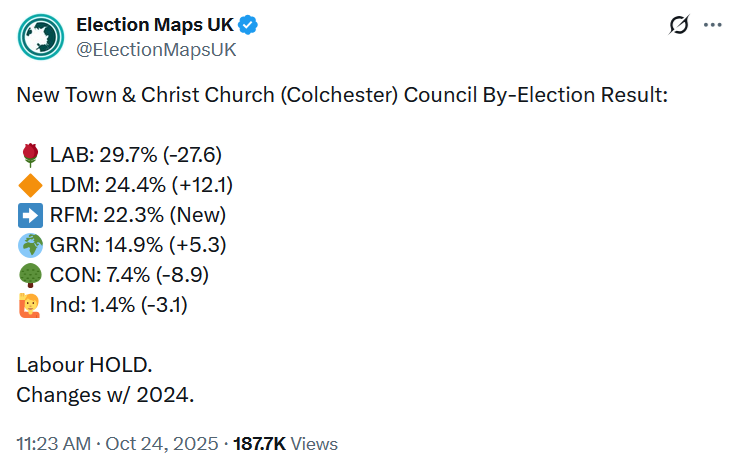Click the 187.7K Views count
The width and height of the screenshot is (733, 463).
(x=285, y=443)
